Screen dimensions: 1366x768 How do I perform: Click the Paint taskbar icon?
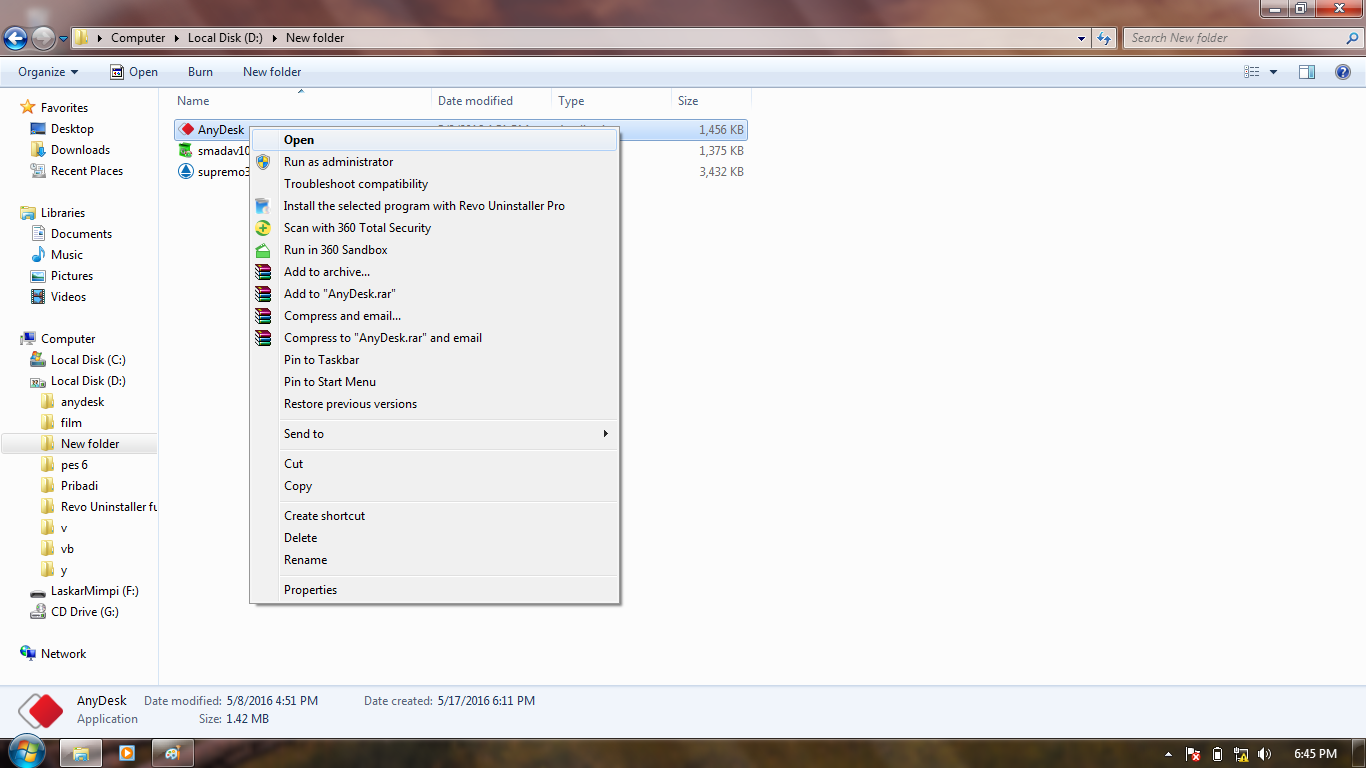[x=173, y=753]
